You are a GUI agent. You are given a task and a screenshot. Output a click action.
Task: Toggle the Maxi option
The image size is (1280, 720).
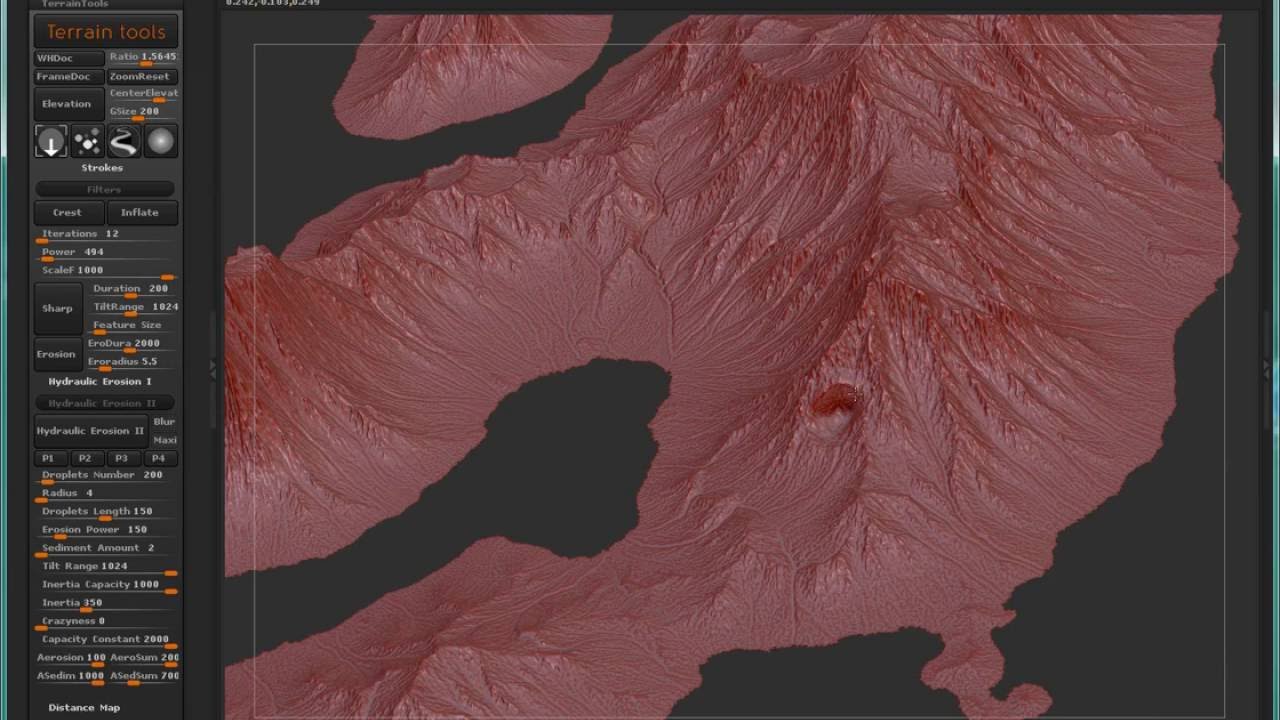[165, 440]
